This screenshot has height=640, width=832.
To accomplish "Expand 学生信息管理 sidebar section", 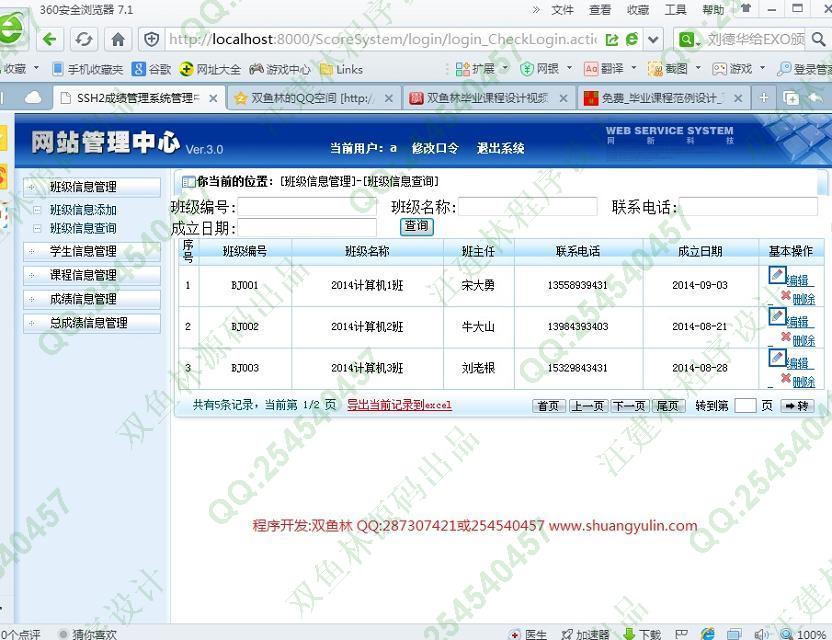I will click(x=92, y=252).
